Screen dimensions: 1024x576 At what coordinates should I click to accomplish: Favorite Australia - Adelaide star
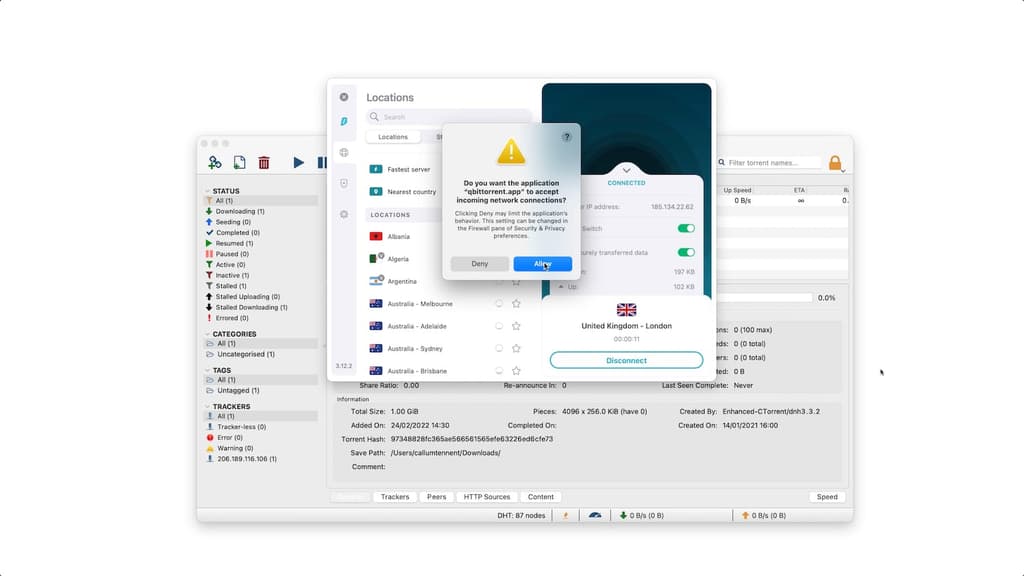516,326
